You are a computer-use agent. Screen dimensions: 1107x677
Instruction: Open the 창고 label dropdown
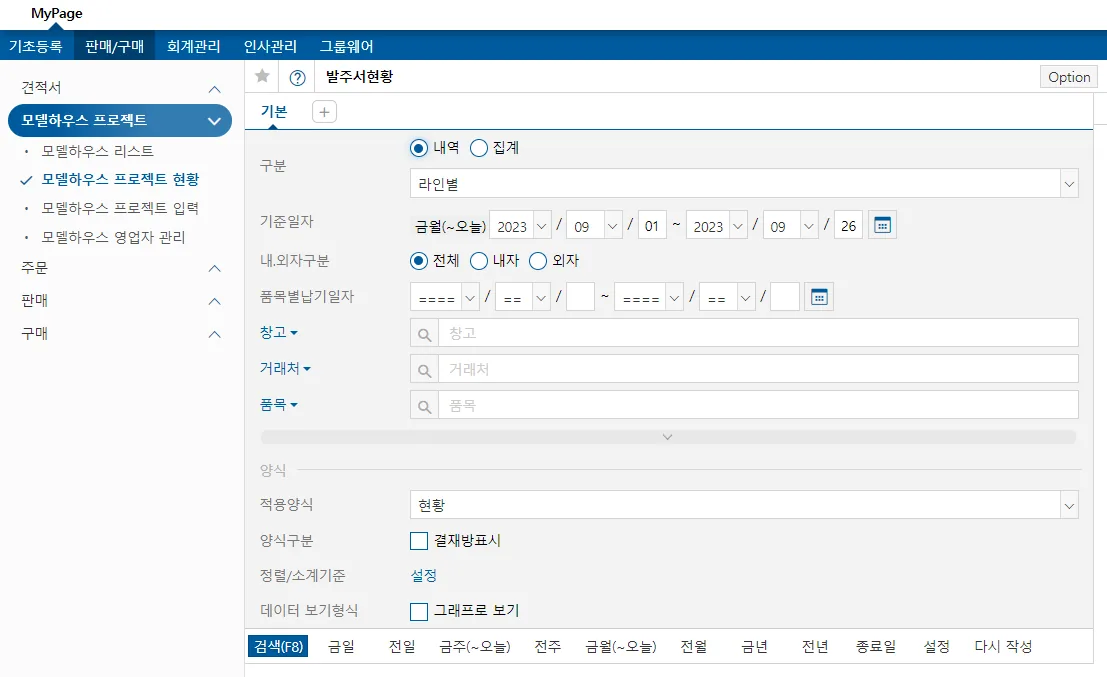[x=279, y=332]
